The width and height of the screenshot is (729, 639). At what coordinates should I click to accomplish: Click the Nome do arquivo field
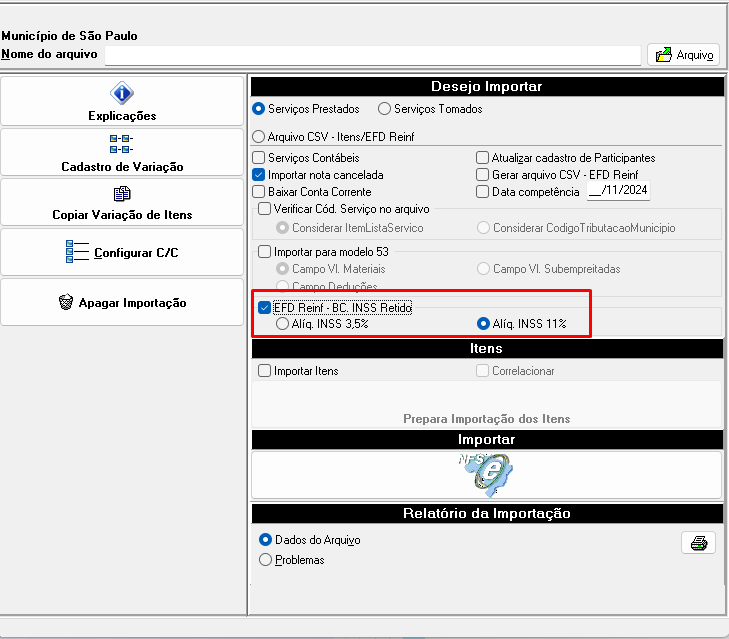point(373,55)
